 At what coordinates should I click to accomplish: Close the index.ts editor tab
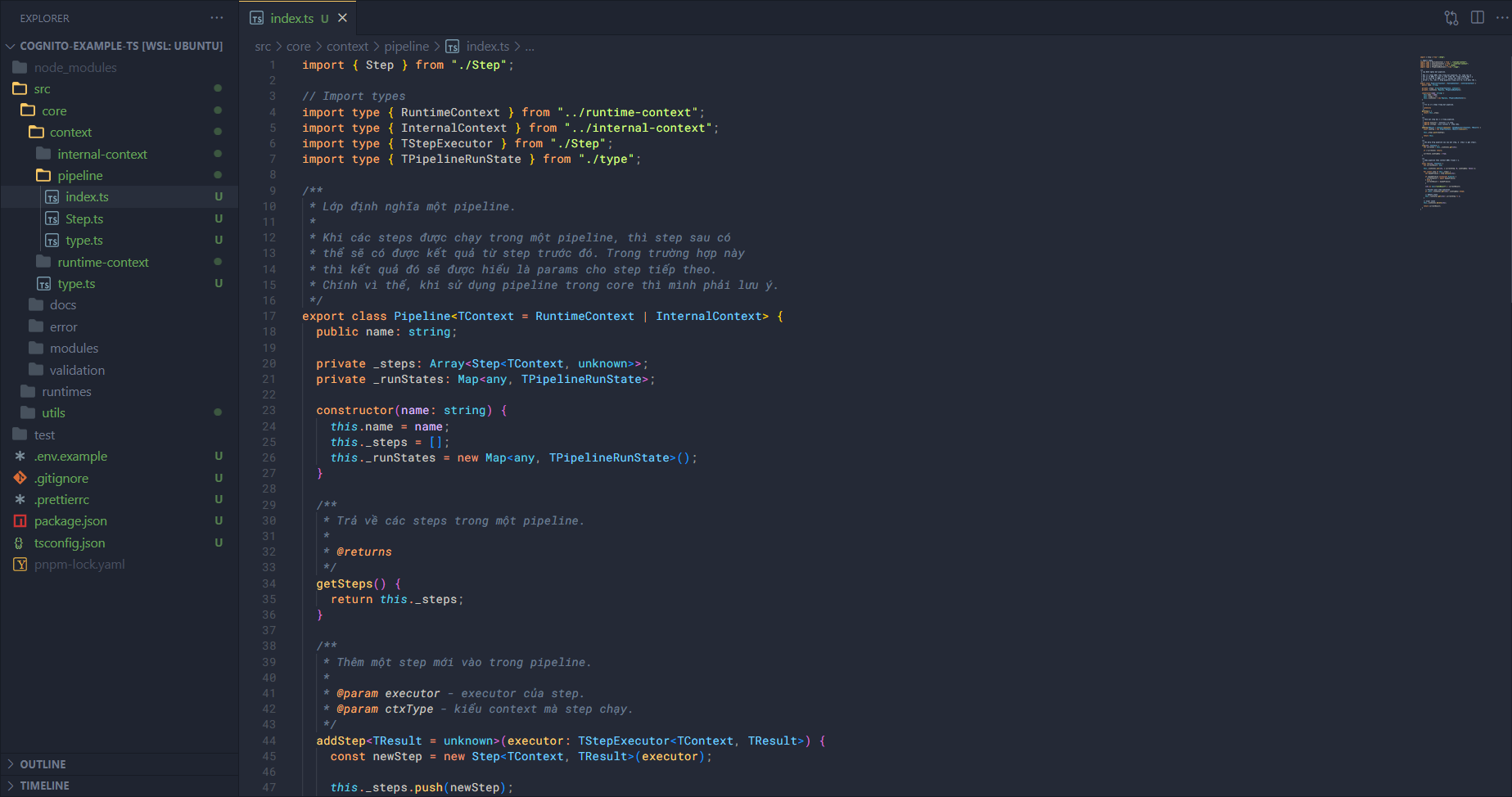pyautogui.click(x=343, y=18)
